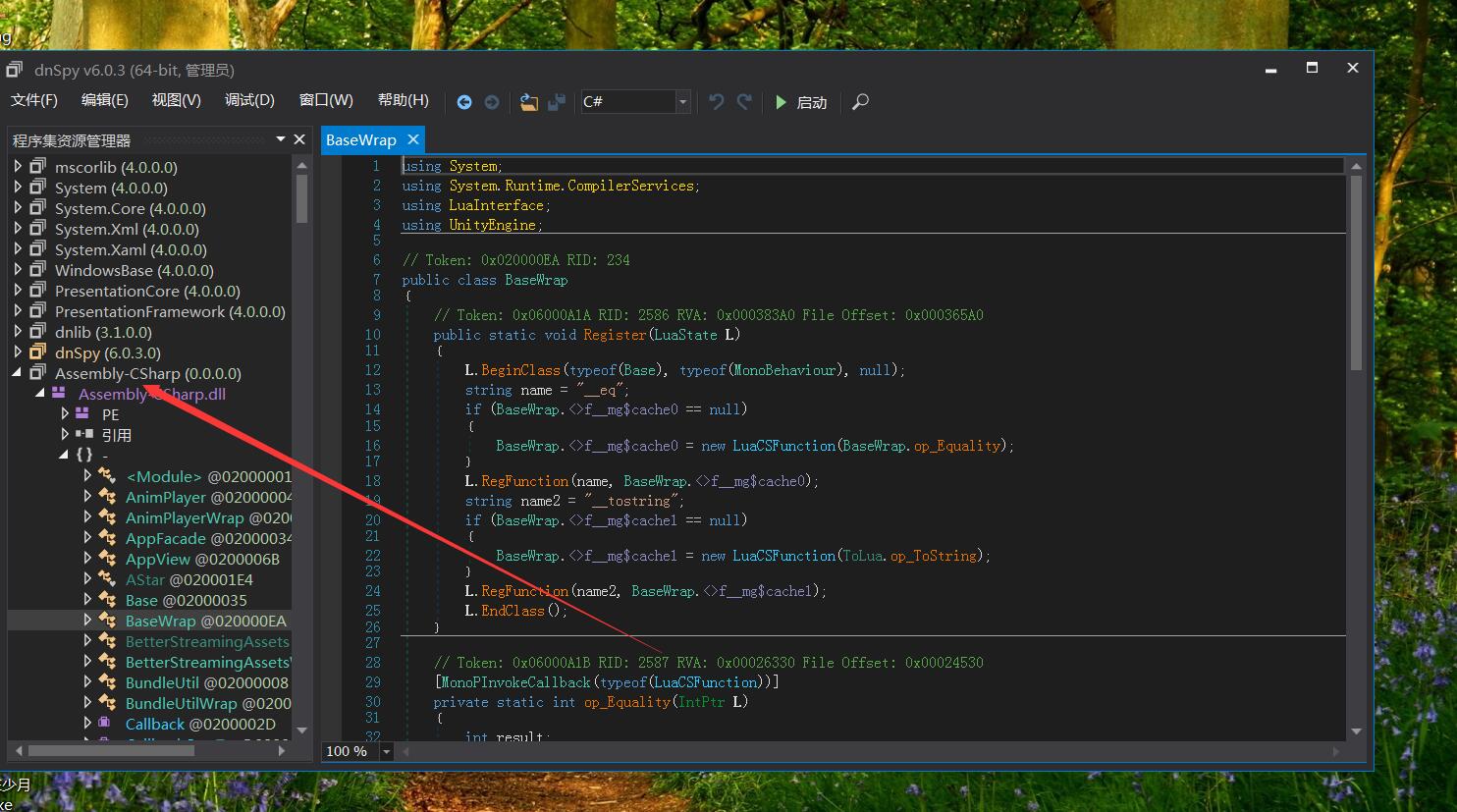Image resolution: width=1457 pixels, height=812 pixels.
Task: Open the C# language dropdown
Action: 682,102
